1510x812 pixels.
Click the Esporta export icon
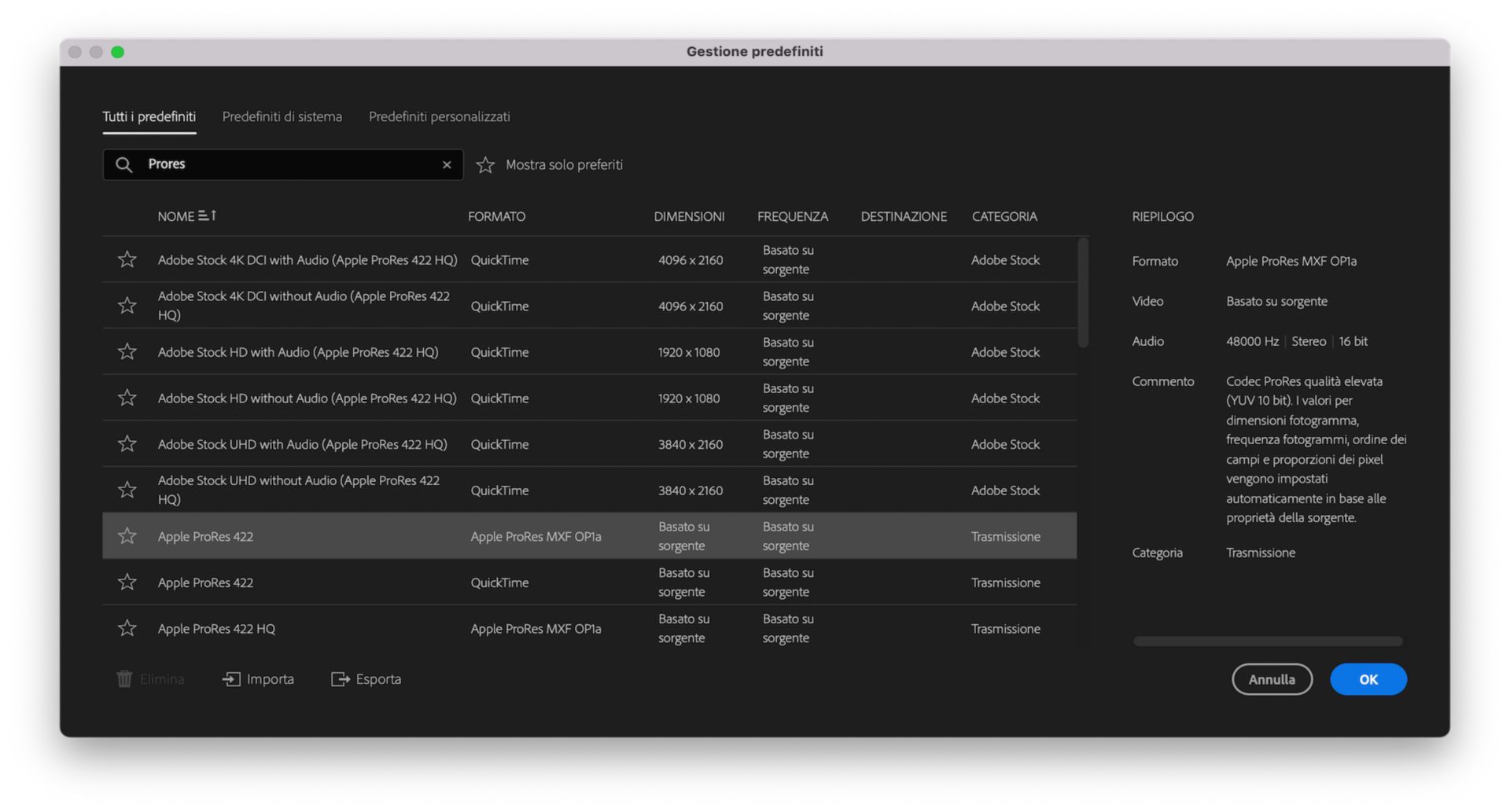tap(340, 679)
